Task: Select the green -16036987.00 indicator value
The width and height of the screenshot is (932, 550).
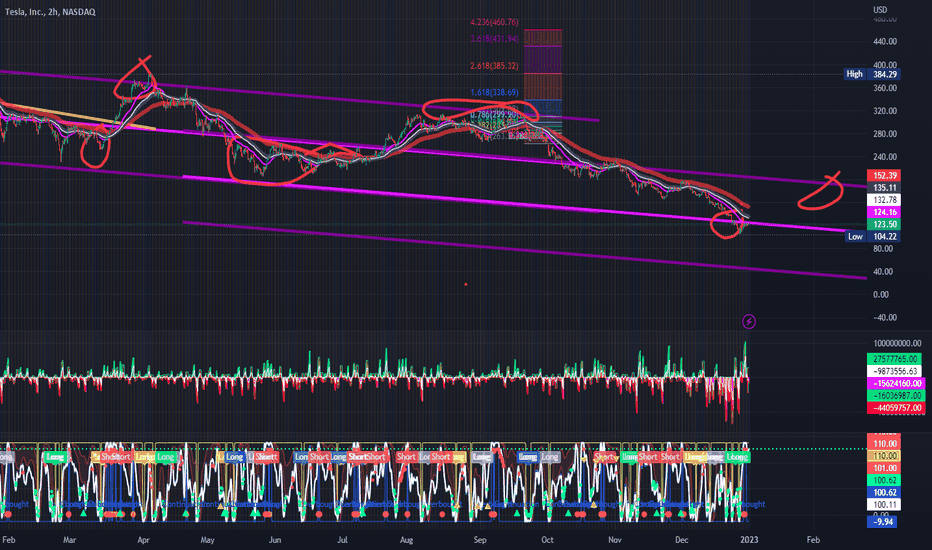Action: (x=895, y=395)
